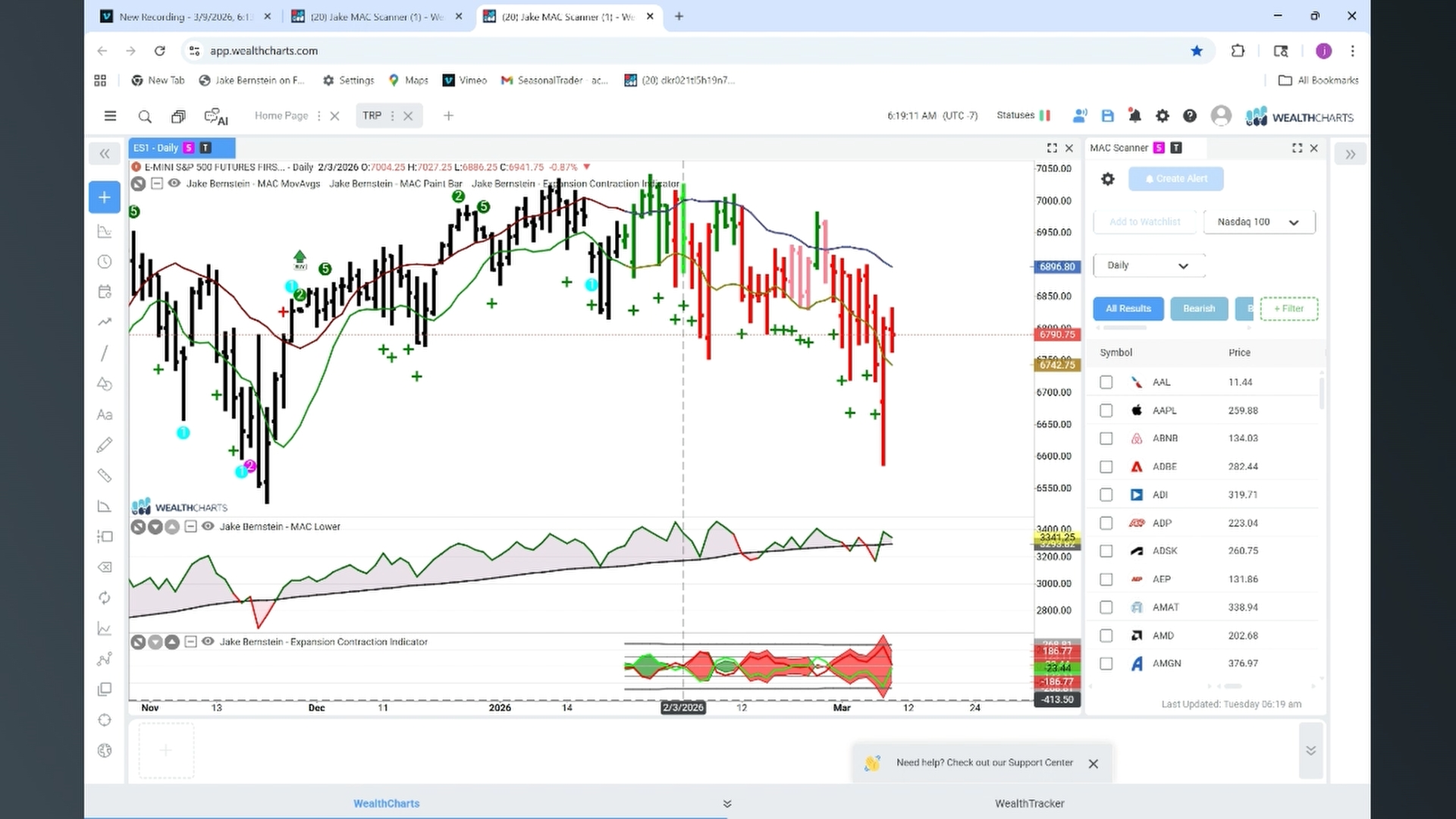Open the alerts bell icon

1134,116
